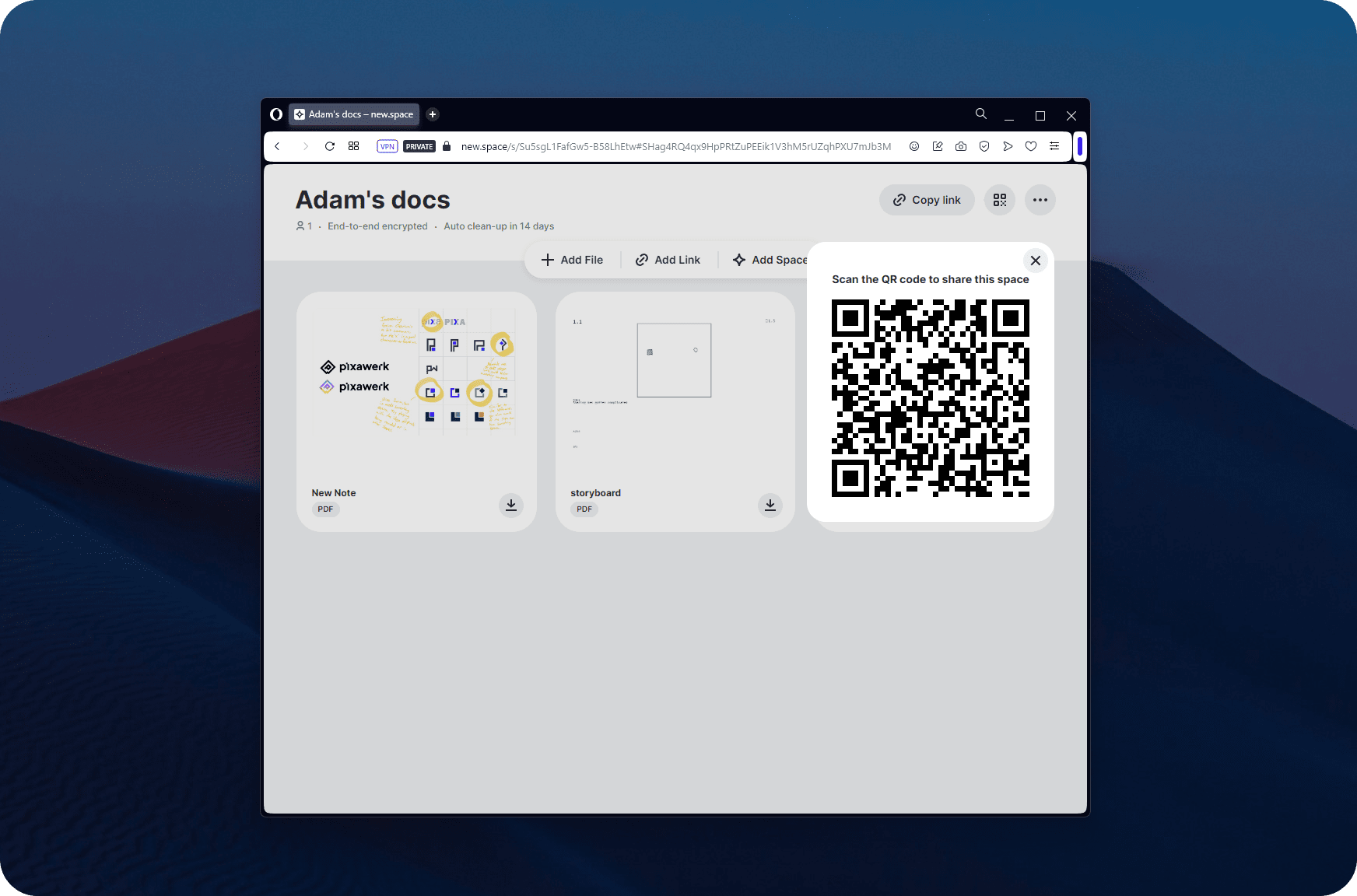Click the edit page note icon in the address bar
The image size is (1357, 896).
coord(938,146)
